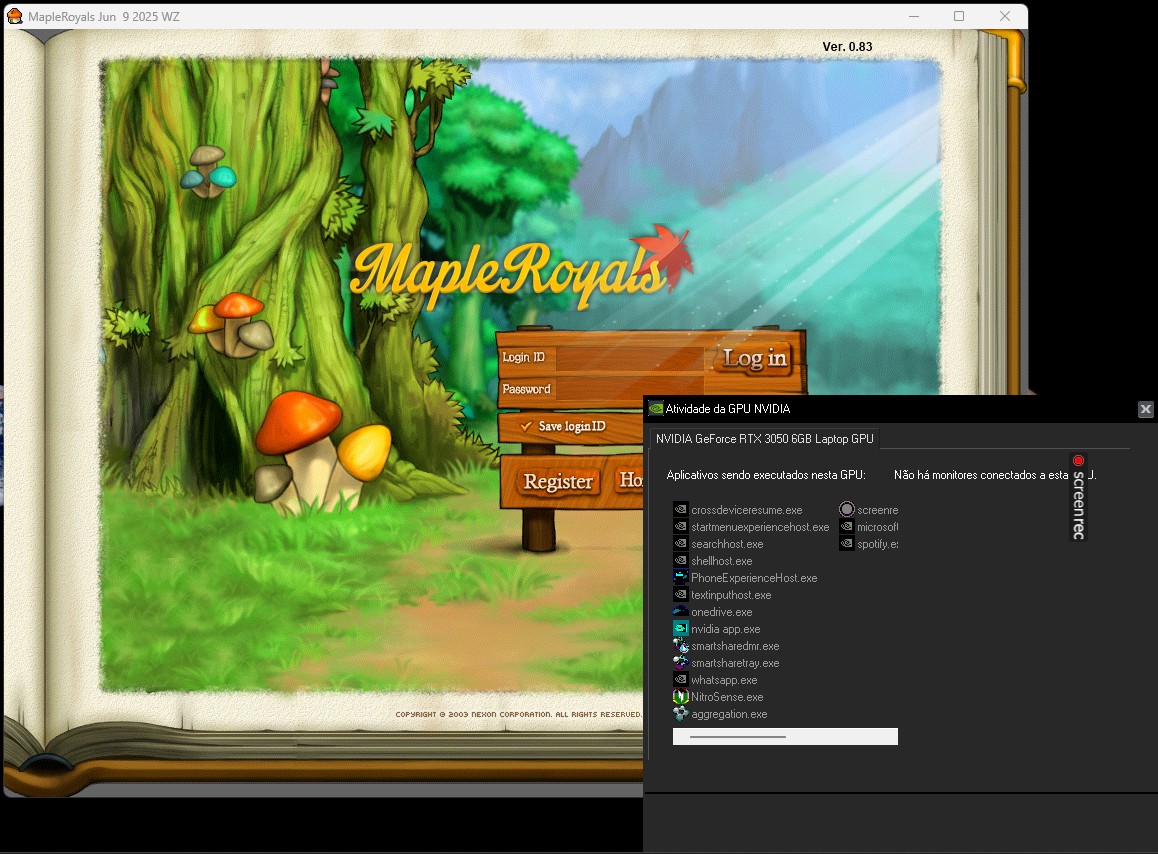Image resolution: width=1158 pixels, height=854 pixels.
Task: Click the red ScreenRec recording indicator
Action: (1078, 460)
